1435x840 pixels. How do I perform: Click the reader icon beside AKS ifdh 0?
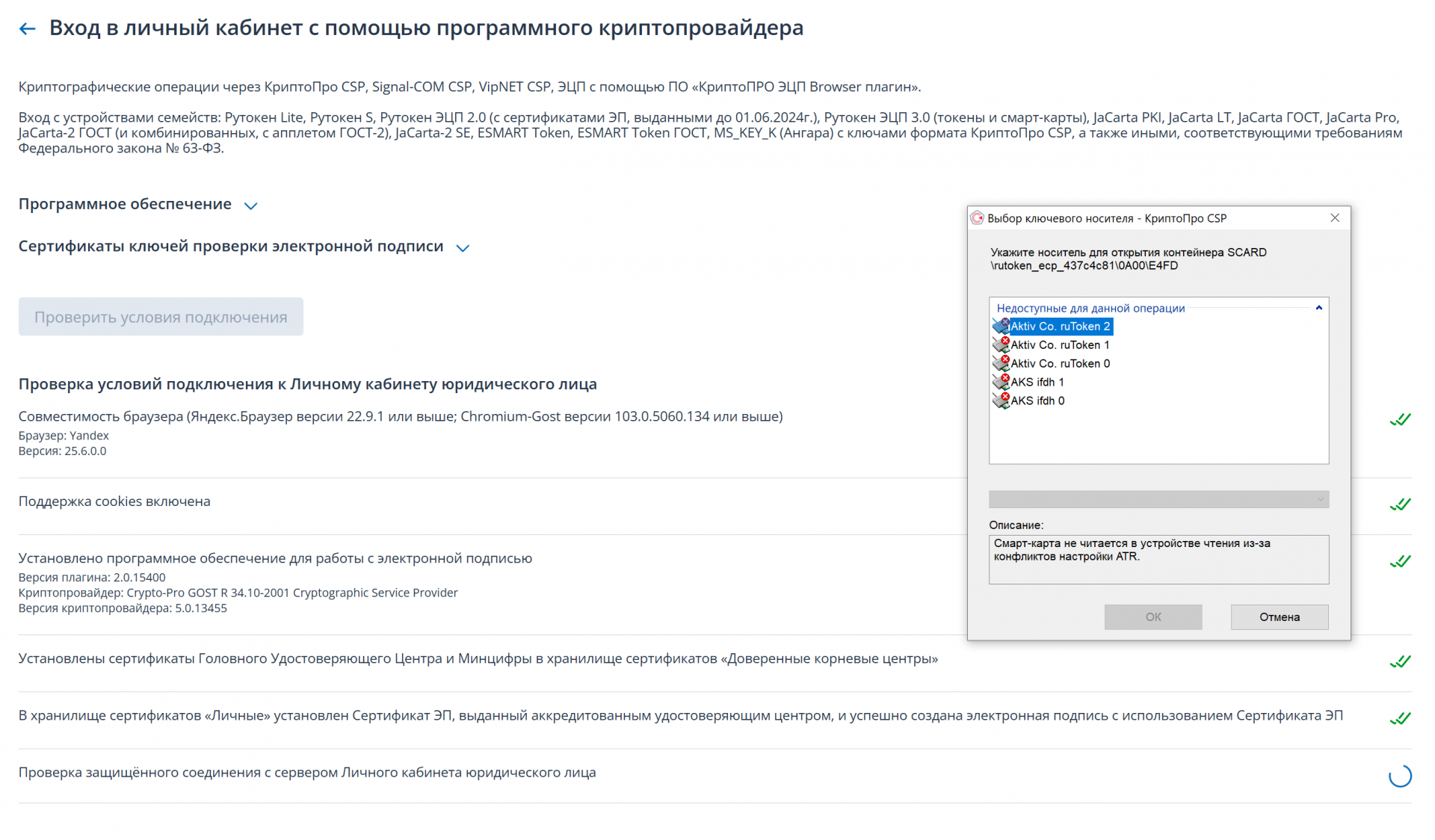(x=1001, y=401)
